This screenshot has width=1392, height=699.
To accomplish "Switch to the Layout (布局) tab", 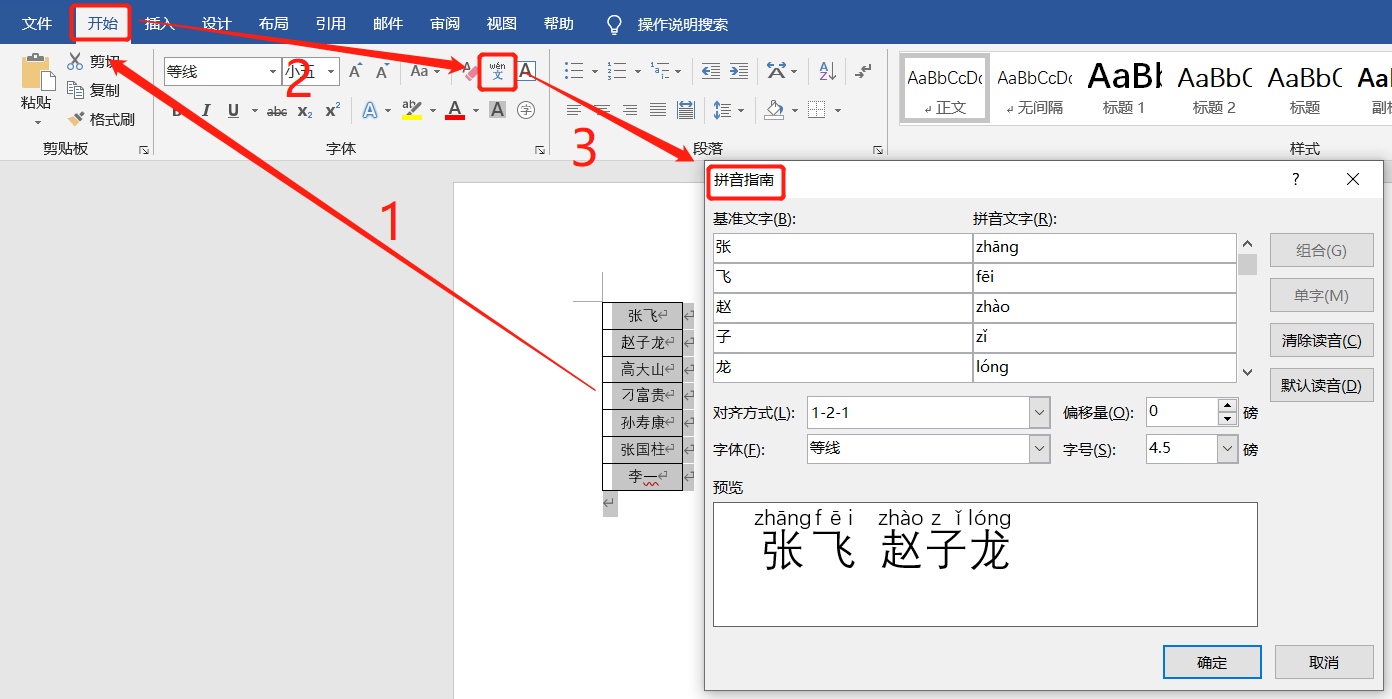I will point(273,24).
